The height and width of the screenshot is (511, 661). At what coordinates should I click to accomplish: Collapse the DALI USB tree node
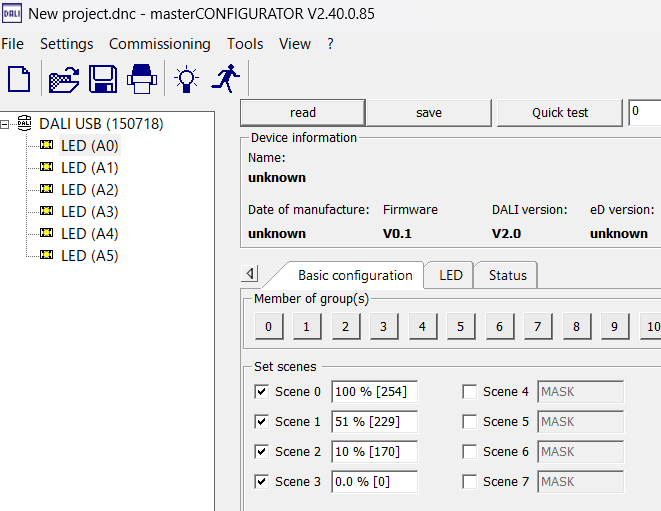[x=4, y=124]
